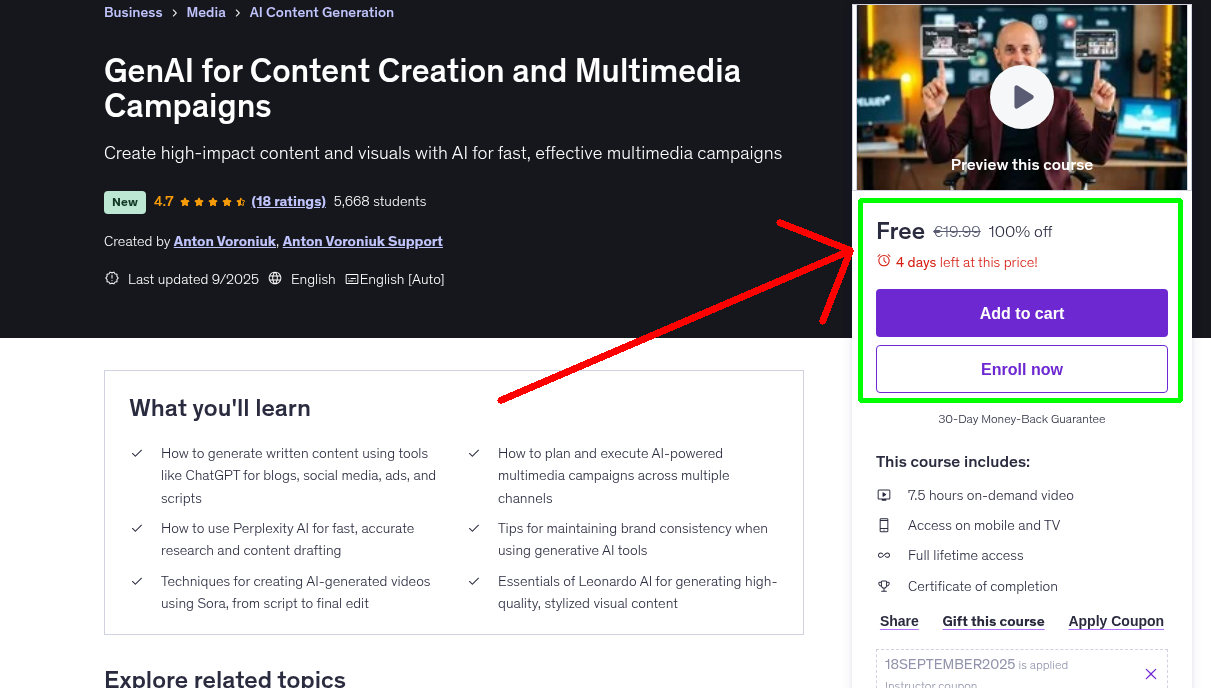Image resolution: width=1211 pixels, height=688 pixels.
Task: Open the Business breadcrumb link
Action: (133, 12)
